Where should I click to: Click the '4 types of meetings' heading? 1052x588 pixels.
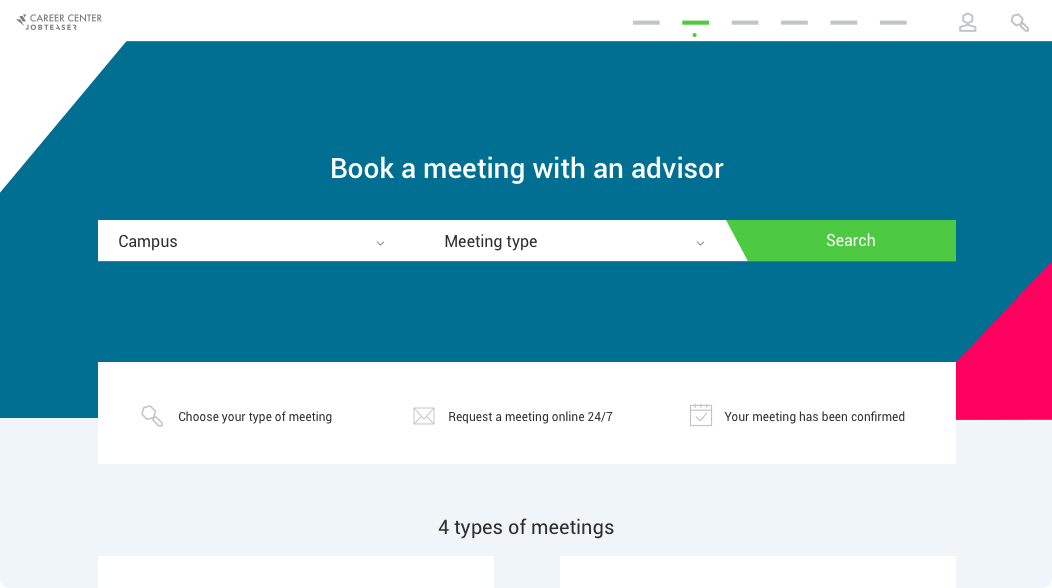pos(526,527)
